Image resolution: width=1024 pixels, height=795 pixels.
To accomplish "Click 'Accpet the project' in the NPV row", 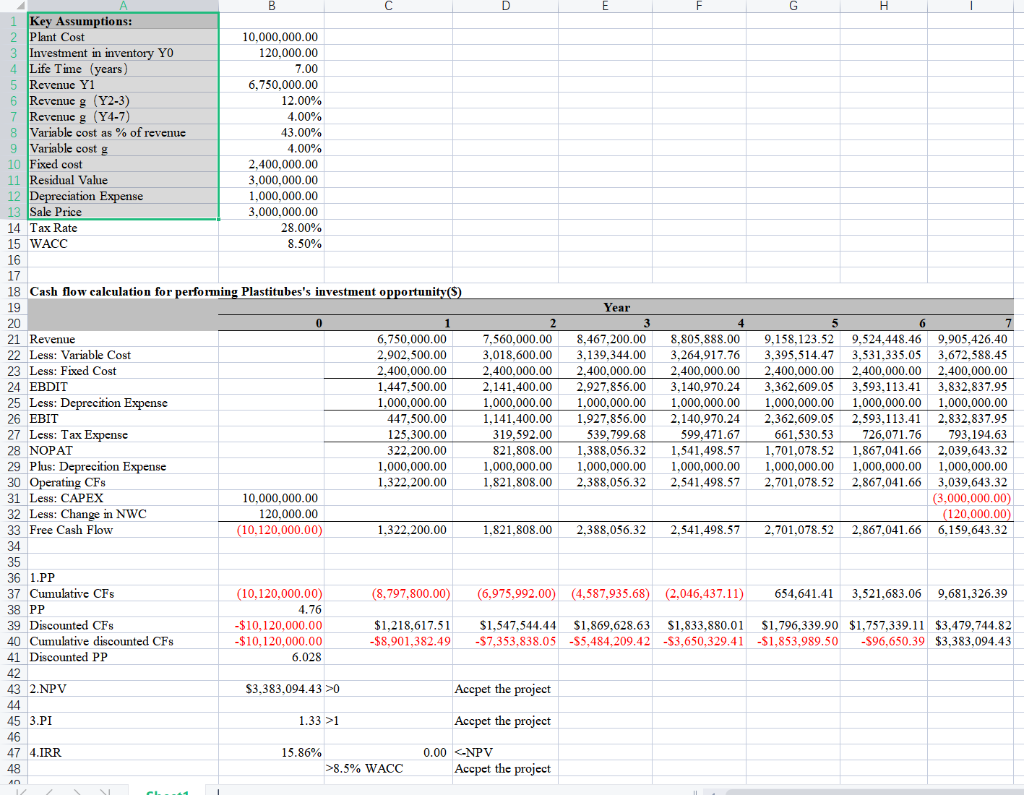I will coord(505,689).
